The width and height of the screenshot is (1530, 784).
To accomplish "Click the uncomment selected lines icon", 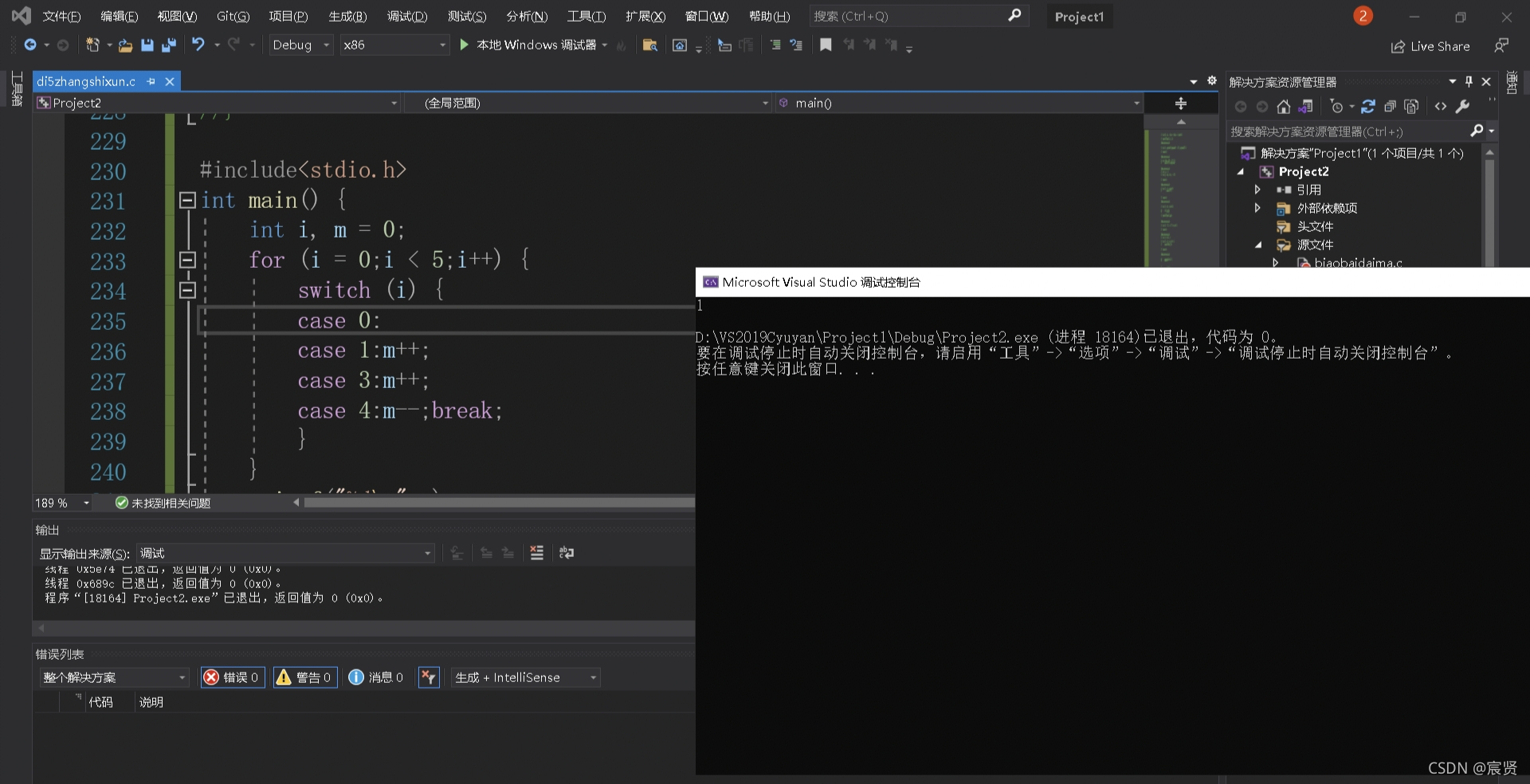I will click(x=796, y=45).
